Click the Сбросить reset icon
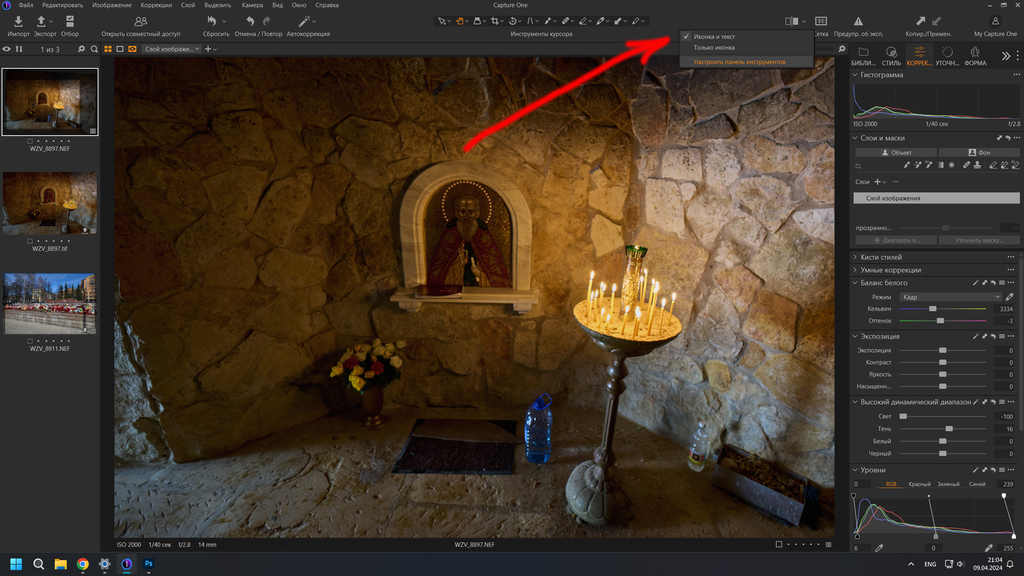Screen dimensions: 1024x576 (212, 22)
